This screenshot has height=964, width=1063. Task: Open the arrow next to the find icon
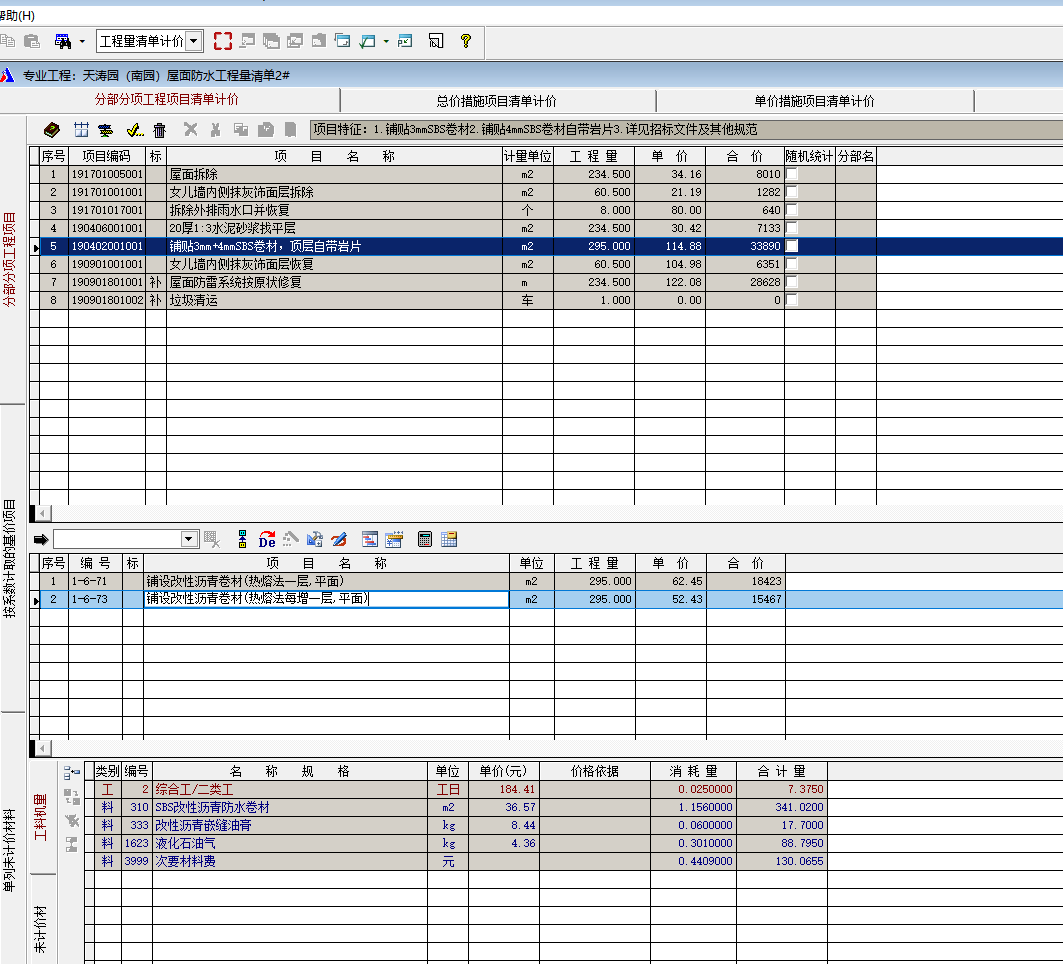point(82,41)
